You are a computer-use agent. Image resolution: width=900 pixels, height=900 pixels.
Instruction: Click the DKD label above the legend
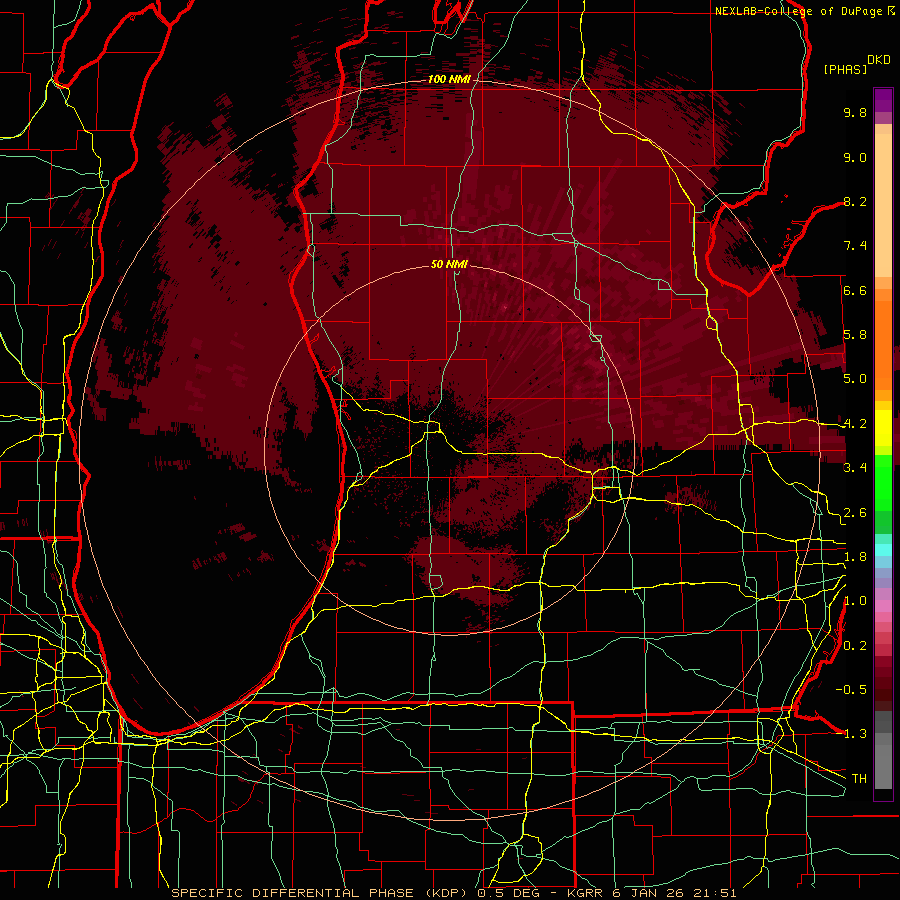pyautogui.click(x=878, y=60)
